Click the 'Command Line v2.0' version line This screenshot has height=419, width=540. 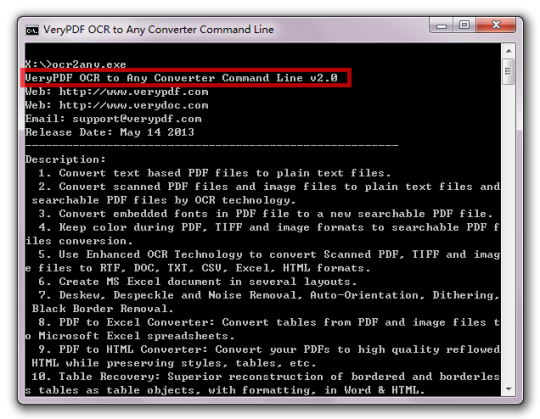pyautogui.click(x=181, y=78)
